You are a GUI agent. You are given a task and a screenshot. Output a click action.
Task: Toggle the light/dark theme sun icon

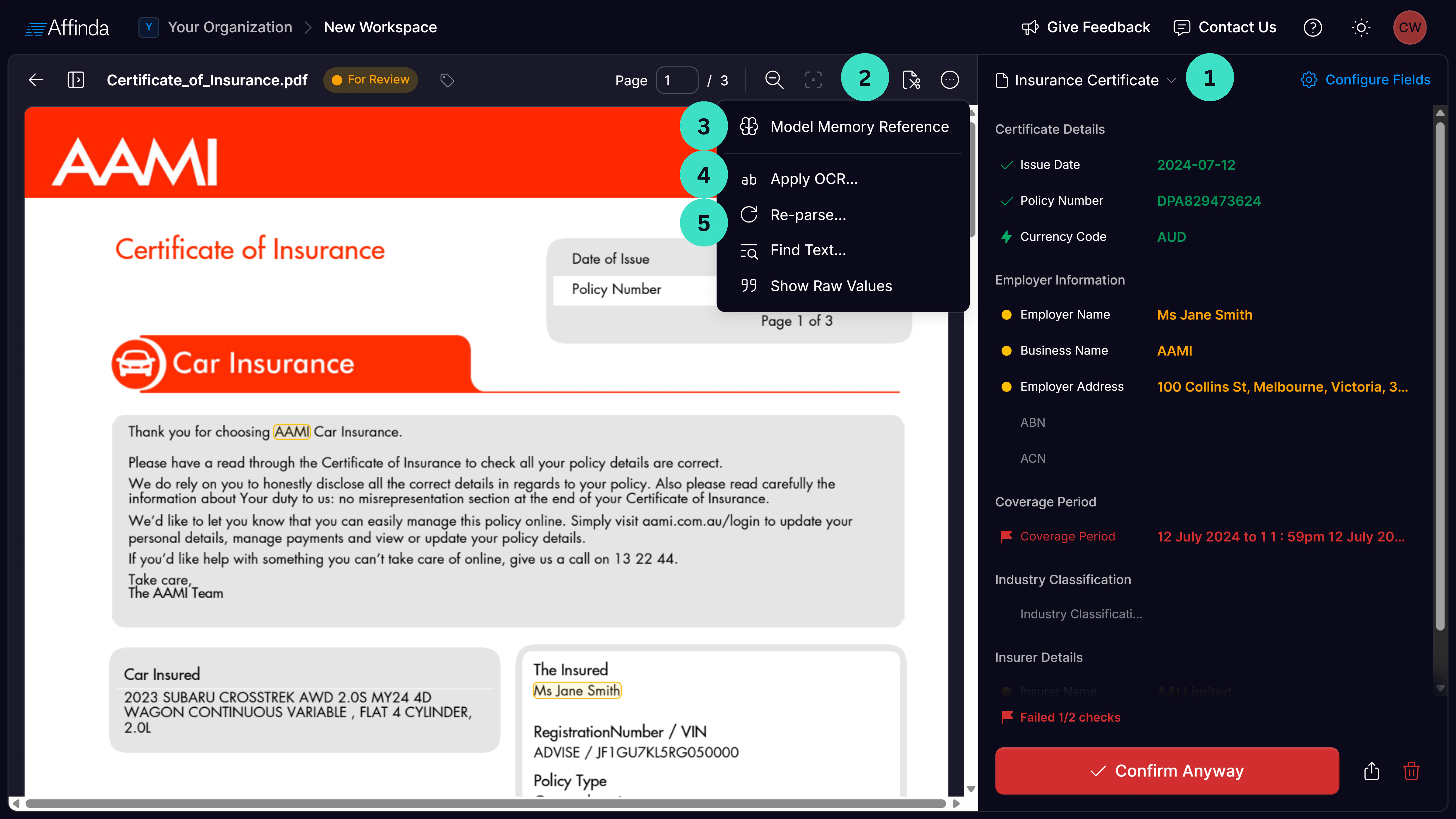point(1362,27)
